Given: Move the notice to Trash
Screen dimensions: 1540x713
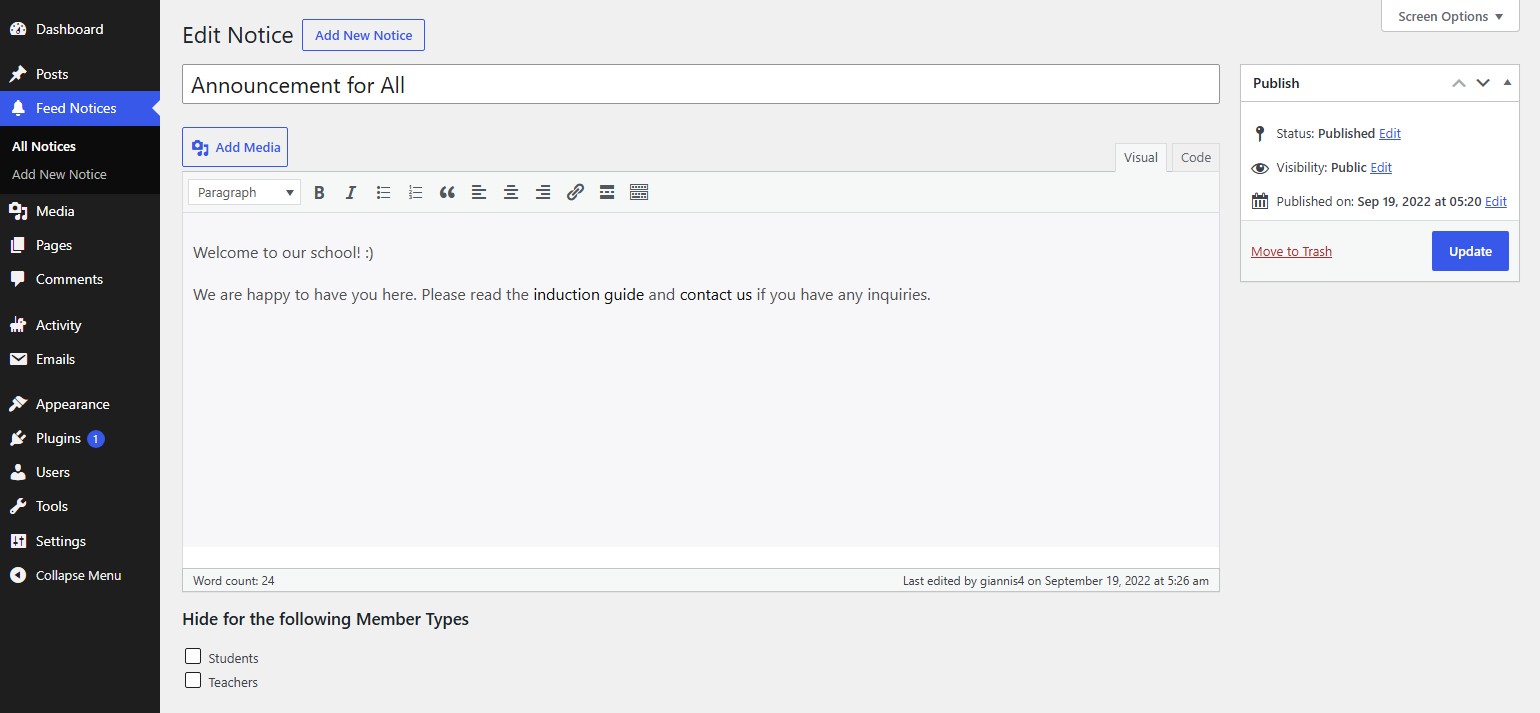Looking at the screenshot, I should (x=1291, y=251).
